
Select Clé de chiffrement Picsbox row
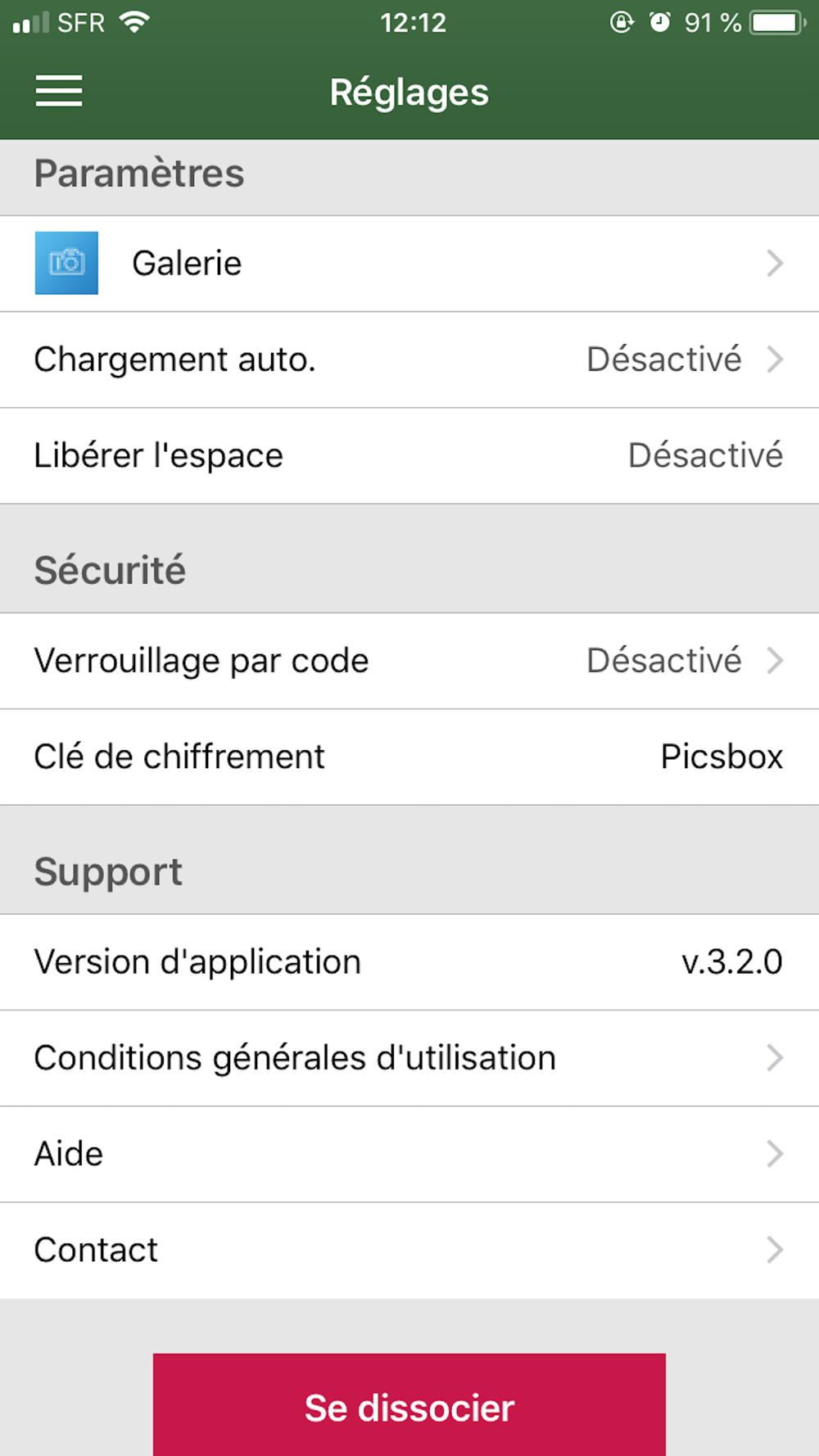pyautogui.click(x=409, y=757)
